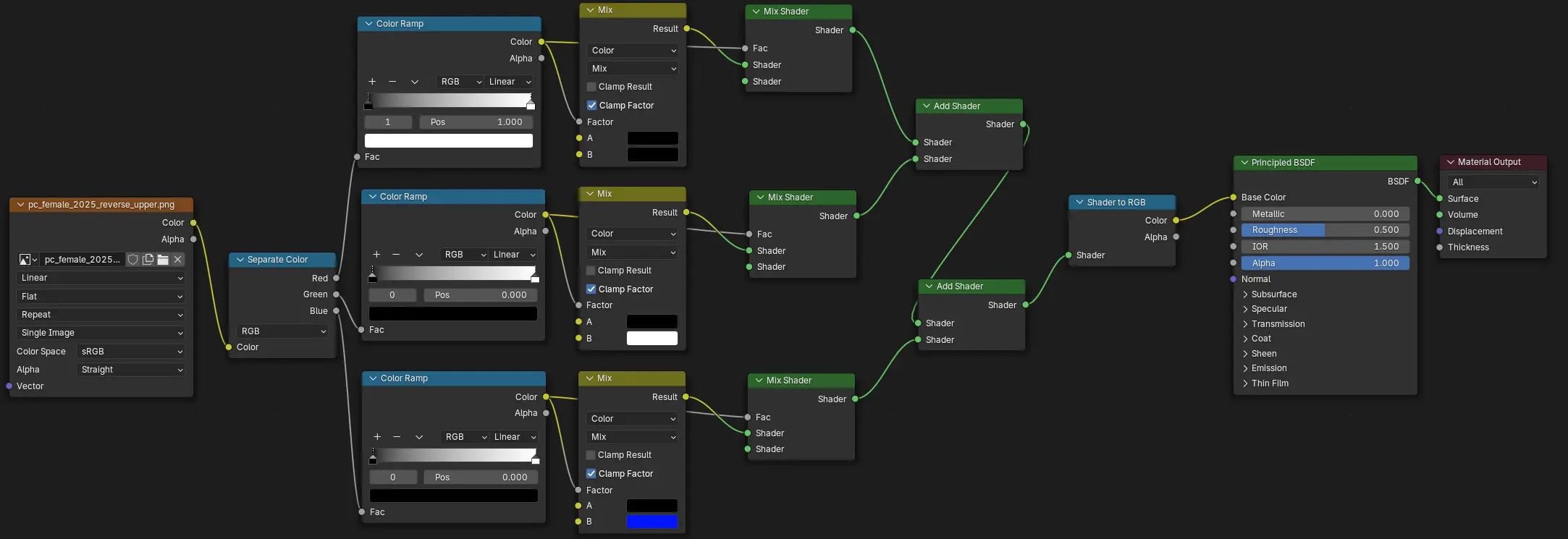
Task: Click the white stop color swatch in Color Ramp
Action: coord(449,140)
